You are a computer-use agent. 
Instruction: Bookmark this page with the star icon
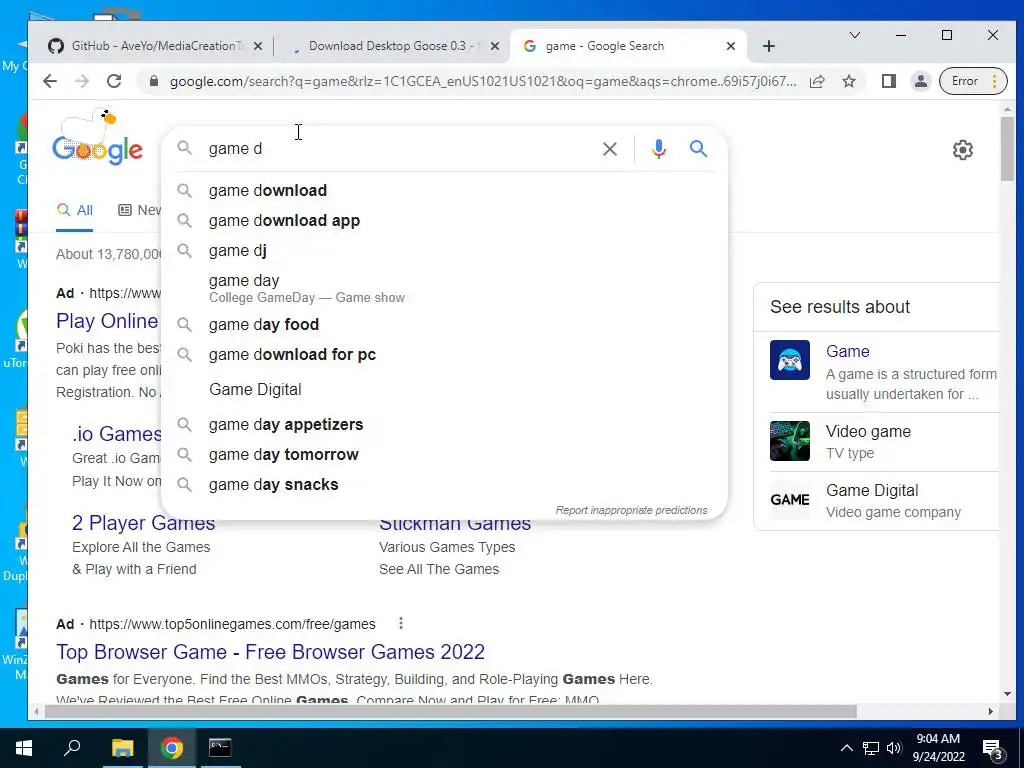[849, 81]
